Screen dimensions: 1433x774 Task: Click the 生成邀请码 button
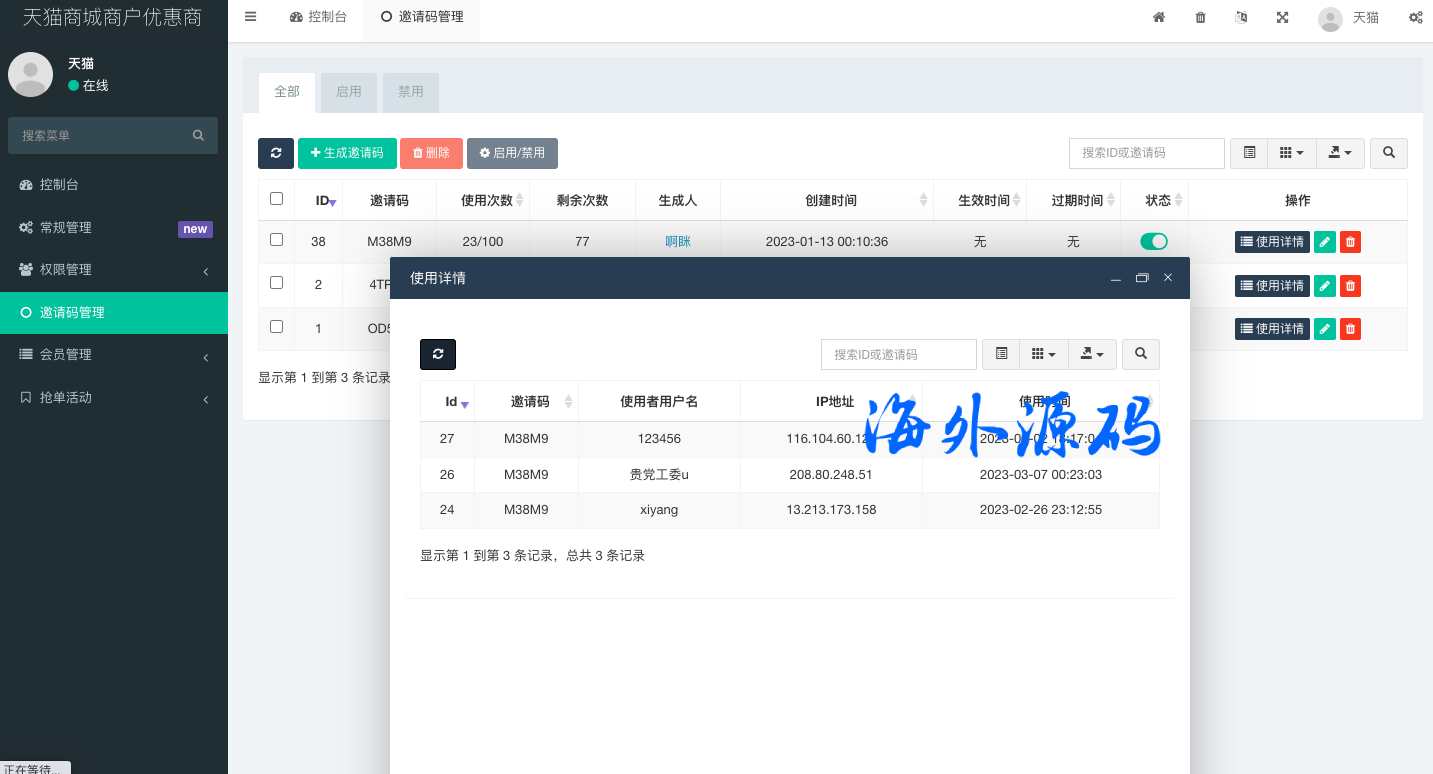click(x=347, y=153)
